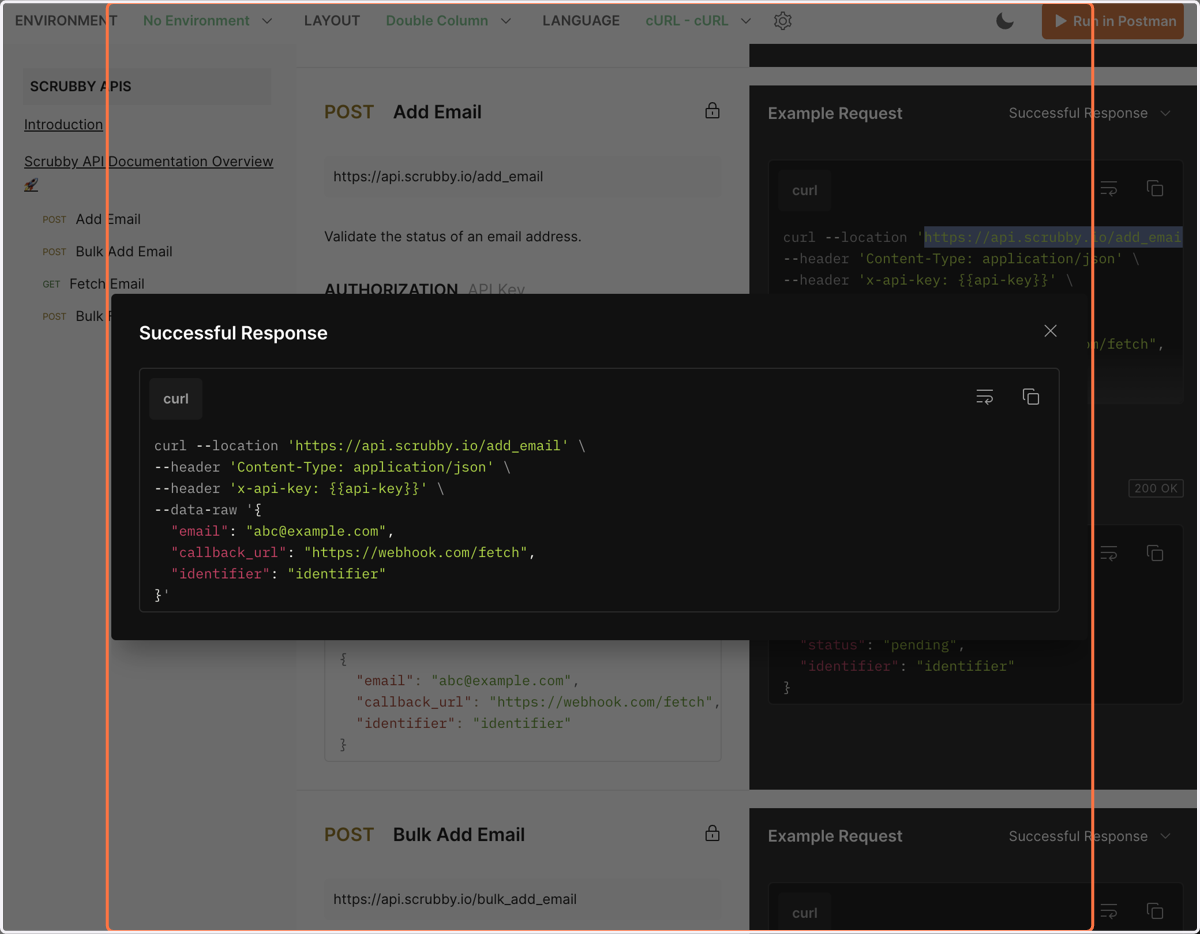Screen dimensions: 1200x934
Task: Select the curl tab in Bulk Add Email example
Action: [x=805, y=913]
